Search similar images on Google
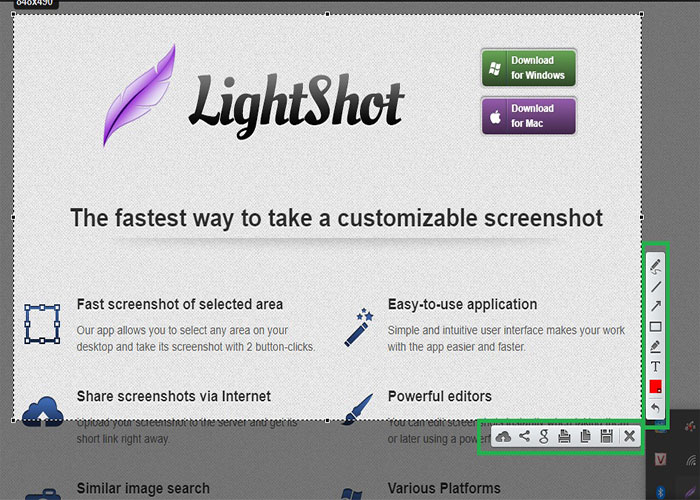 pyautogui.click(x=544, y=436)
